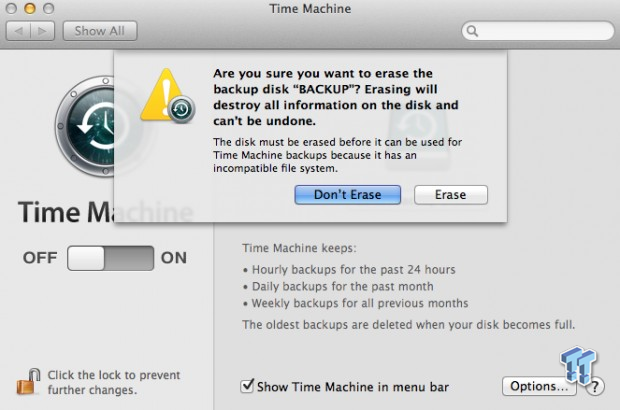Click the Time Machine window title
The image size is (620, 410).
[x=310, y=9]
